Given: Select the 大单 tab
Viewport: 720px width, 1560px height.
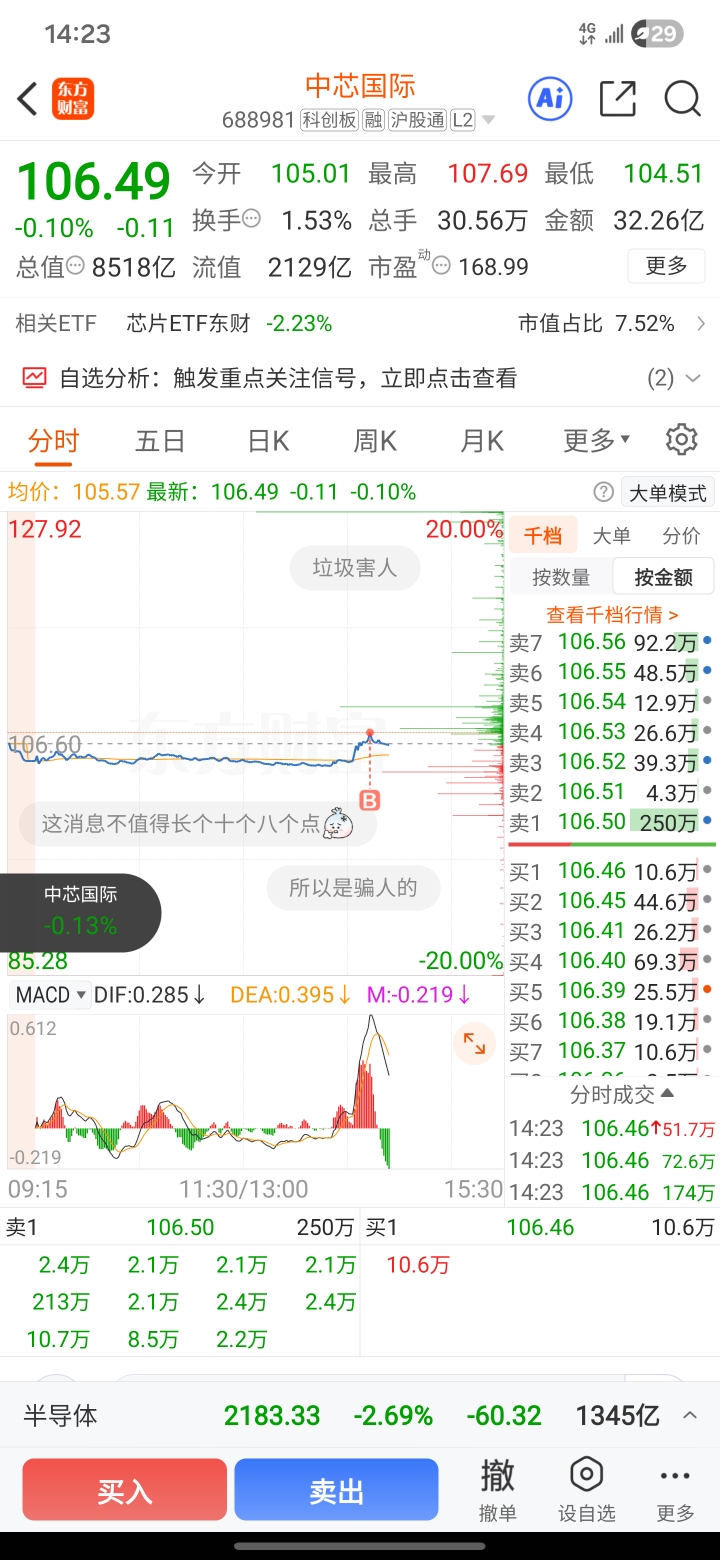Looking at the screenshot, I should (x=612, y=535).
